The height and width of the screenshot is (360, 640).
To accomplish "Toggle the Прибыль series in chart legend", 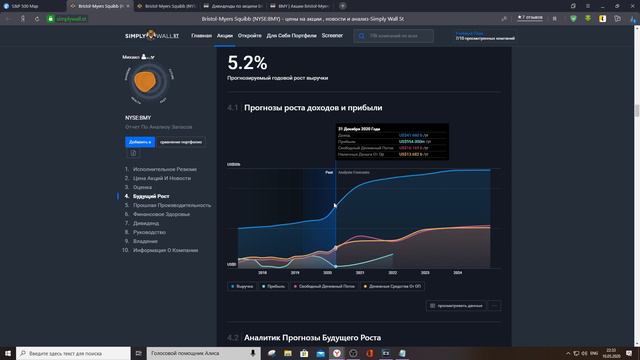I will click(x=273, y=287).
